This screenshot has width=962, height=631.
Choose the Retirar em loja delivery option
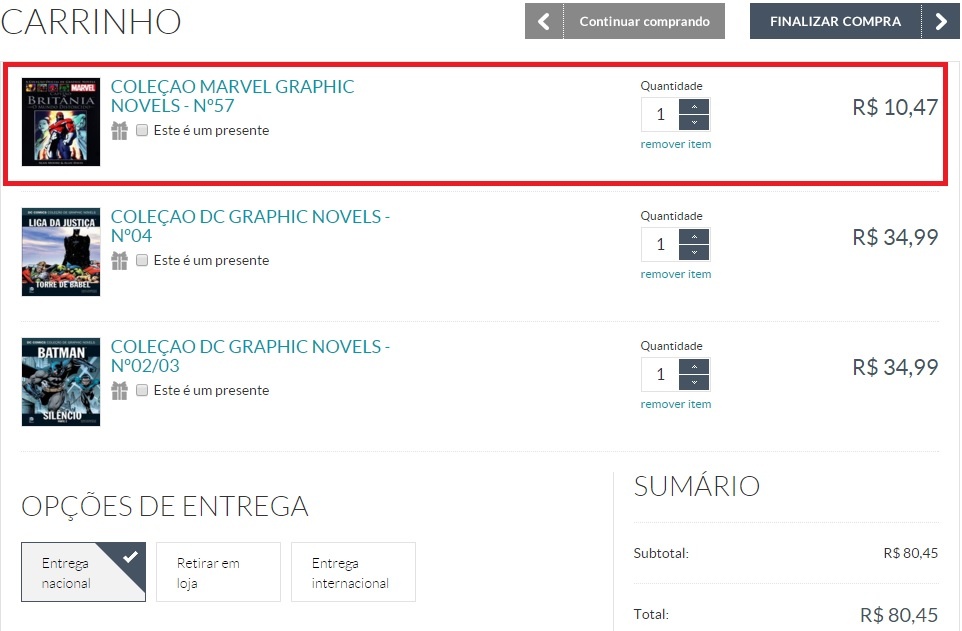(x=218, y=572)
